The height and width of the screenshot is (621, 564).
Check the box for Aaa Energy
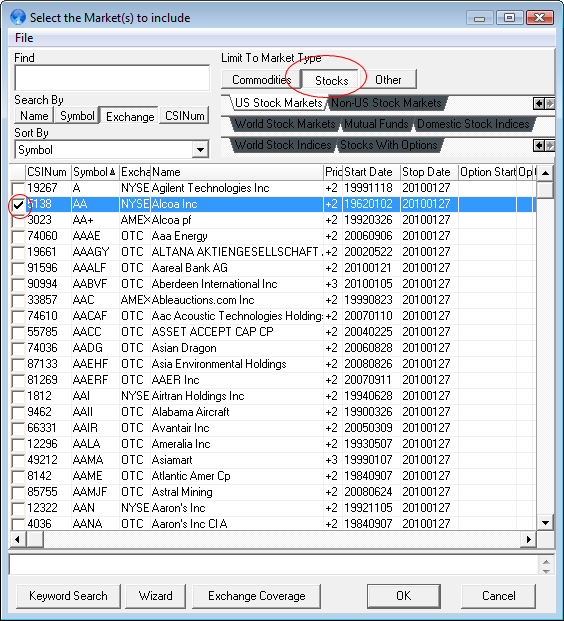pyautogui.click(x=18, y=236)
